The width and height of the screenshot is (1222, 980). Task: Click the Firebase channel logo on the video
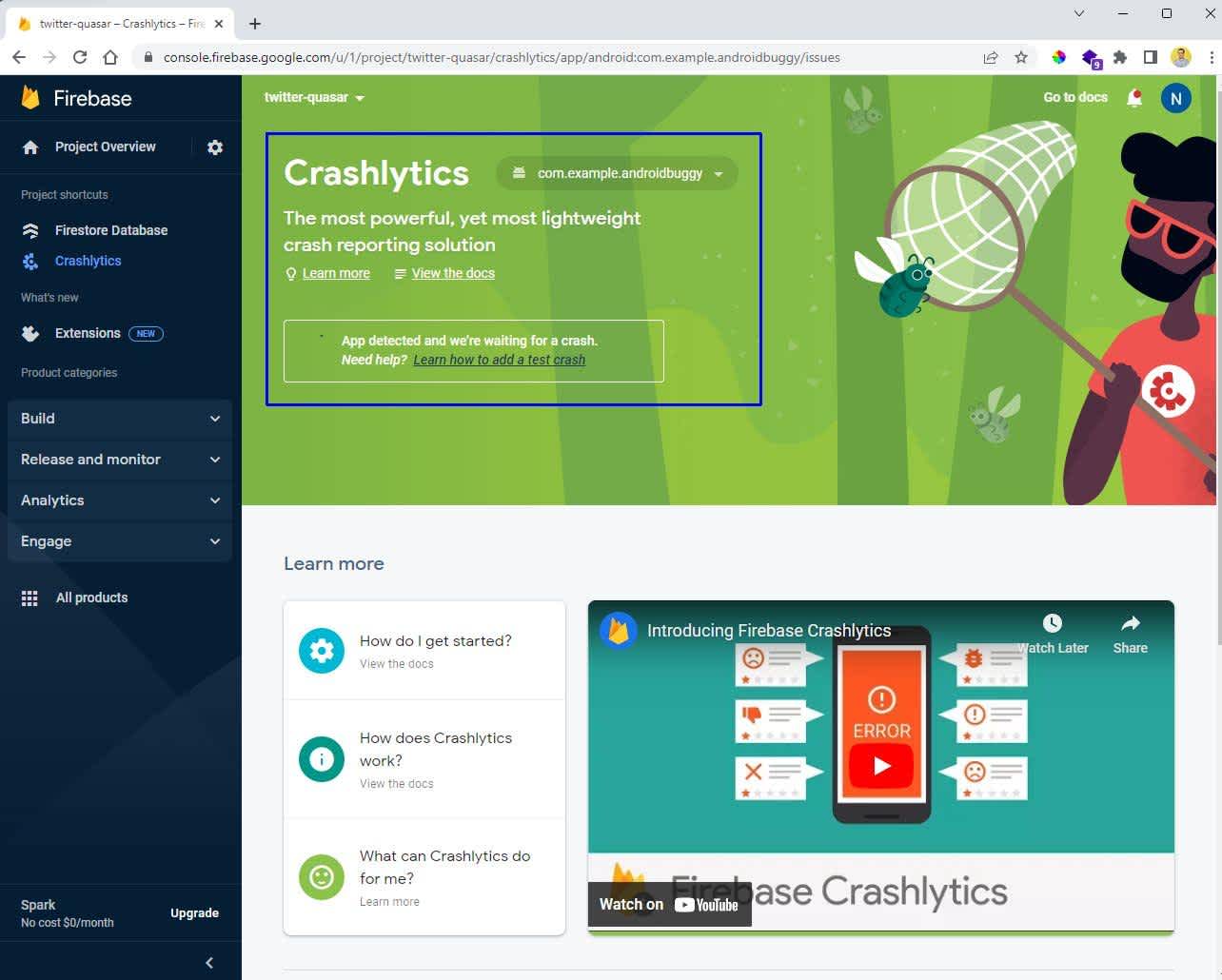[619, 630]
